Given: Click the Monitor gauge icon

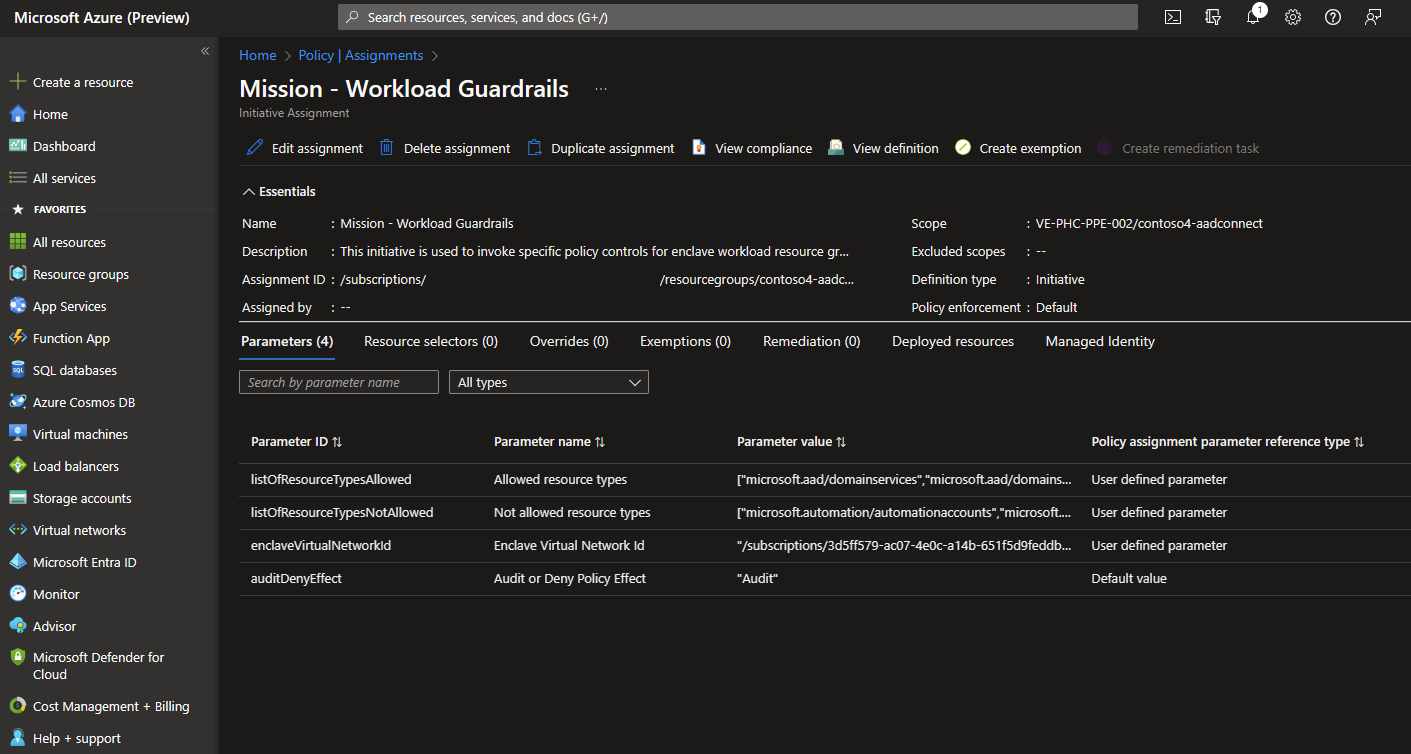Looking at the screenshot, I should [x=17, y=594].
